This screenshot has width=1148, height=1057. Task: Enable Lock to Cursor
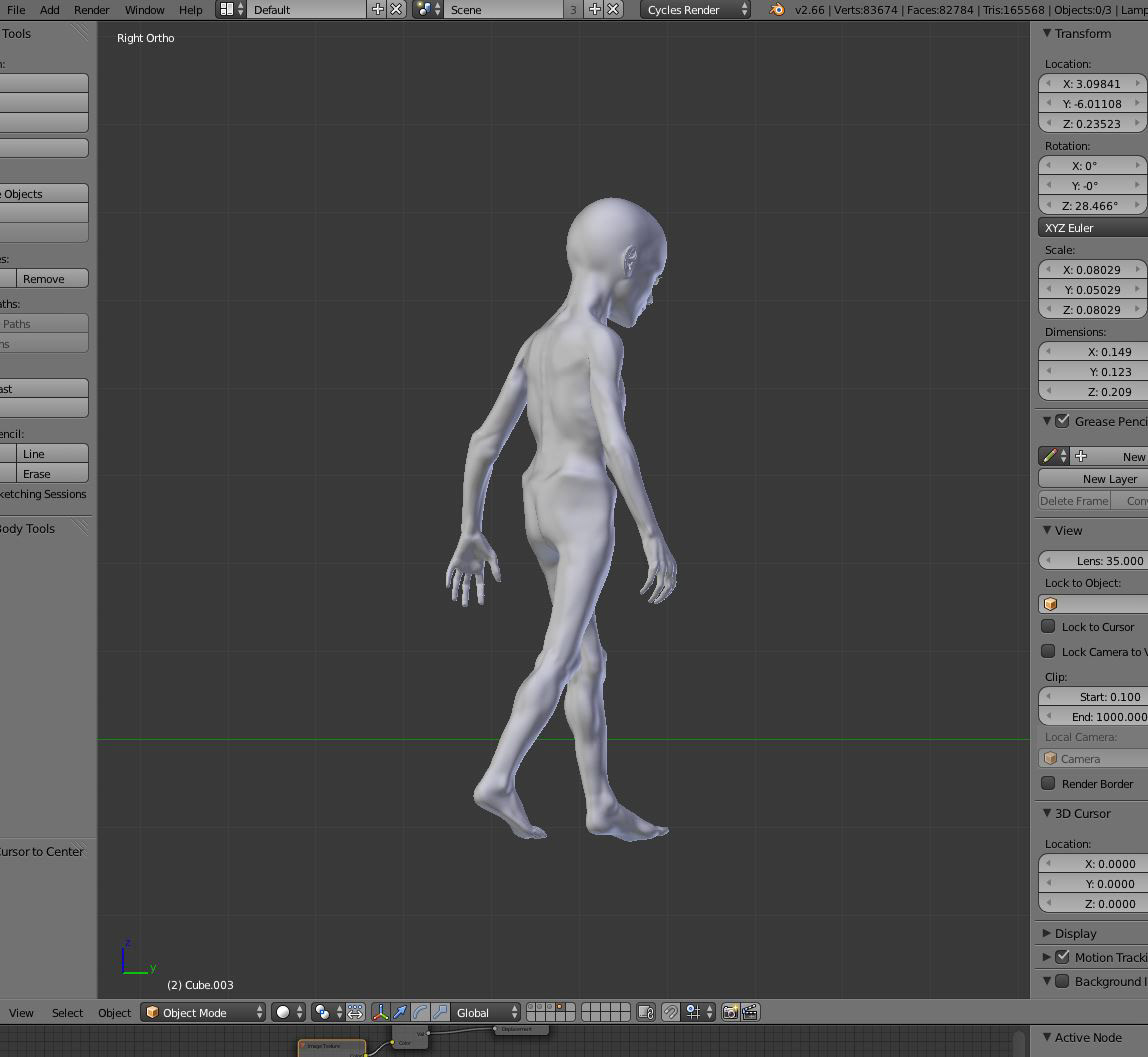[1048, 627]
